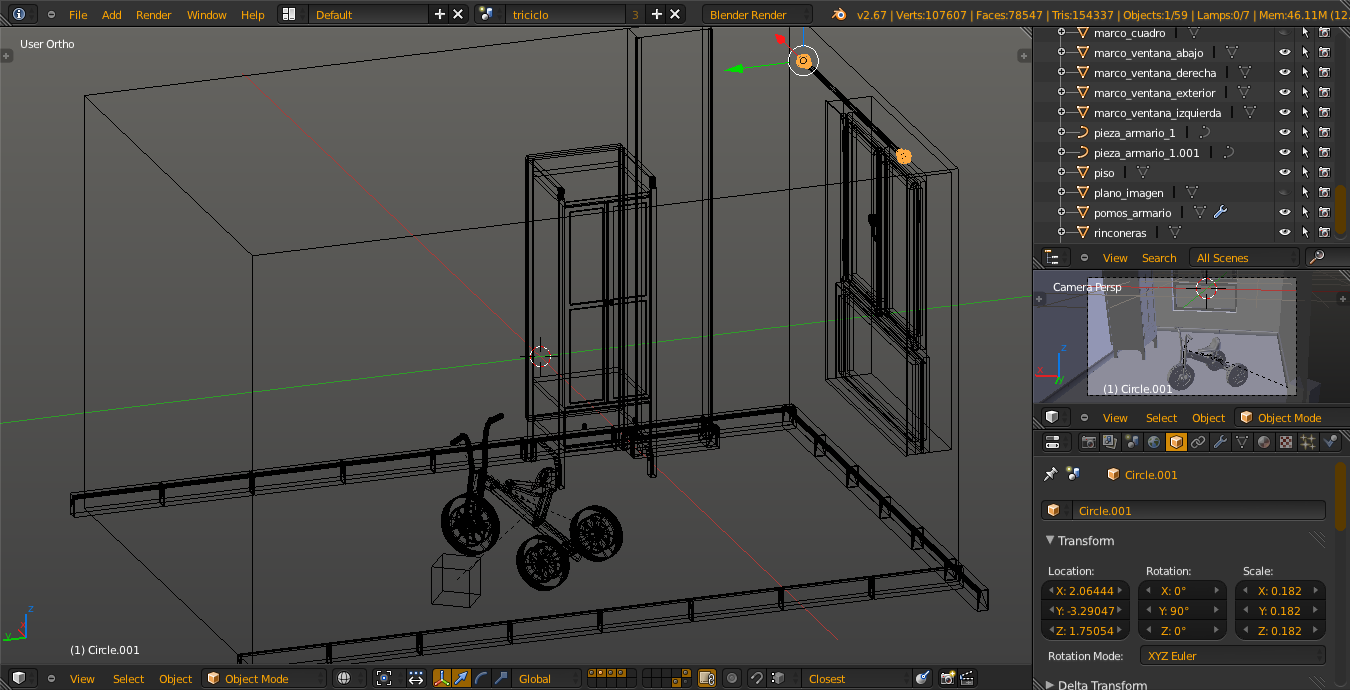The width and height of the screenshot is (1350, 690).
Task: Open the Modifiers tab (wrench icon)
Action: 1220,442
